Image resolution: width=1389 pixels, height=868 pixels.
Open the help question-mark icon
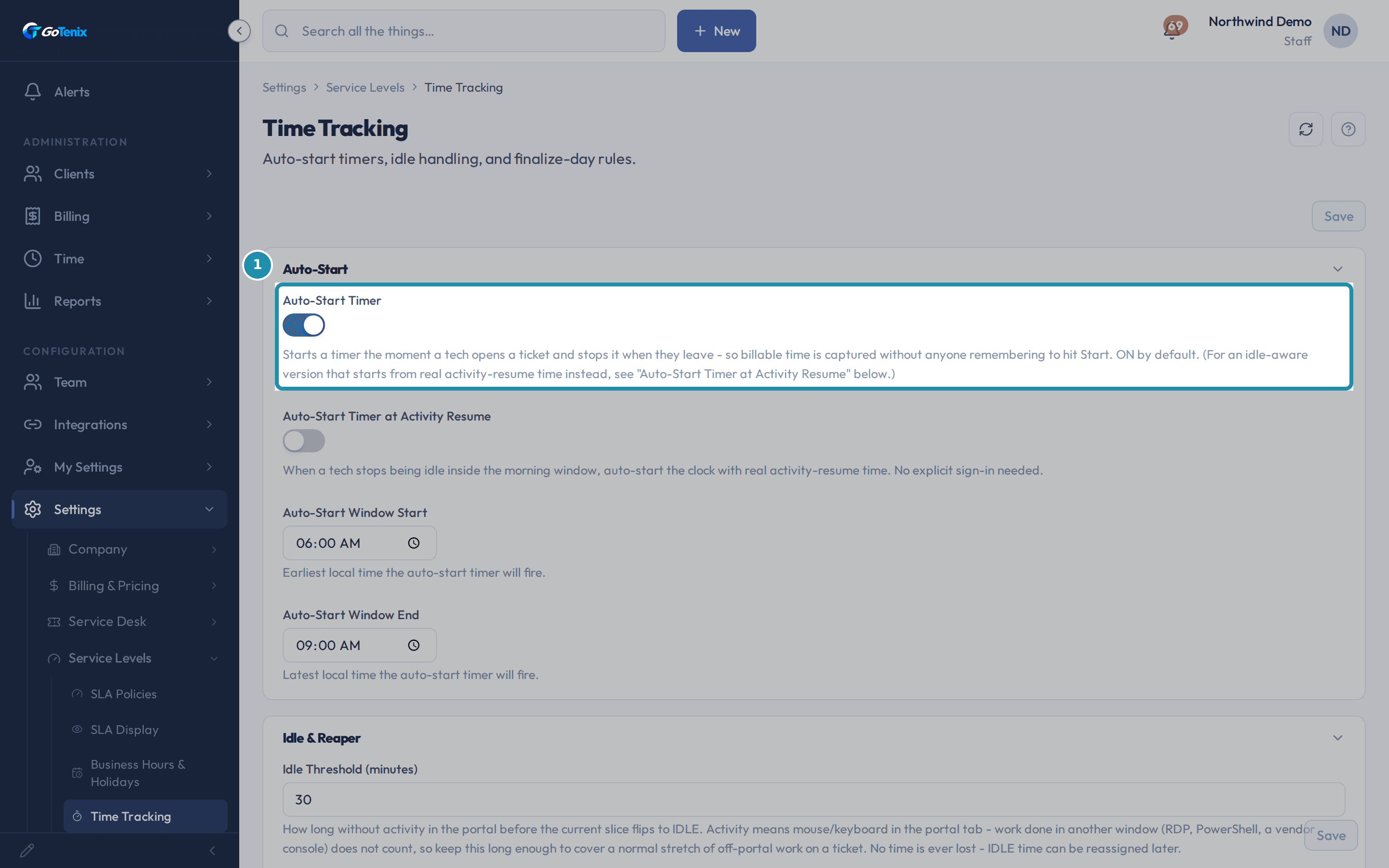tap(1348, 129)
